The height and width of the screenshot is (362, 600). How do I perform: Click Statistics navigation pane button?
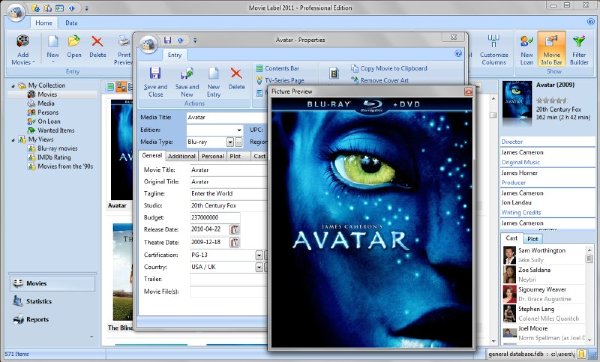click(x=52, y=302)
